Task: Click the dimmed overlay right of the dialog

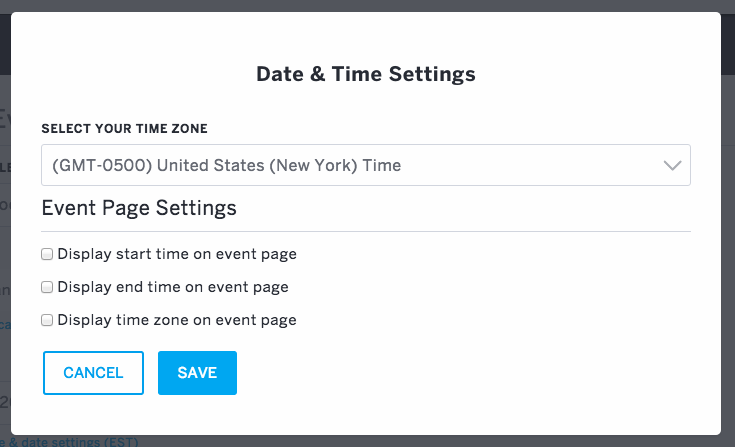Action: (728, 225)
